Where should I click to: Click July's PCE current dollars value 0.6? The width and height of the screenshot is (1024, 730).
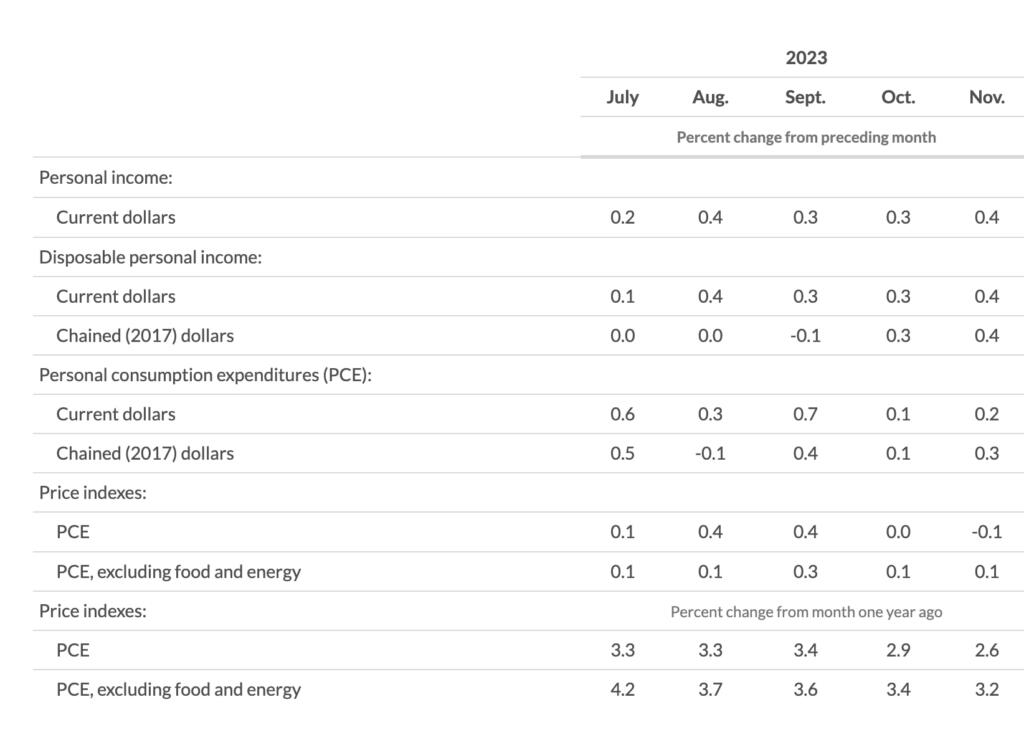(x=622, y=414)
